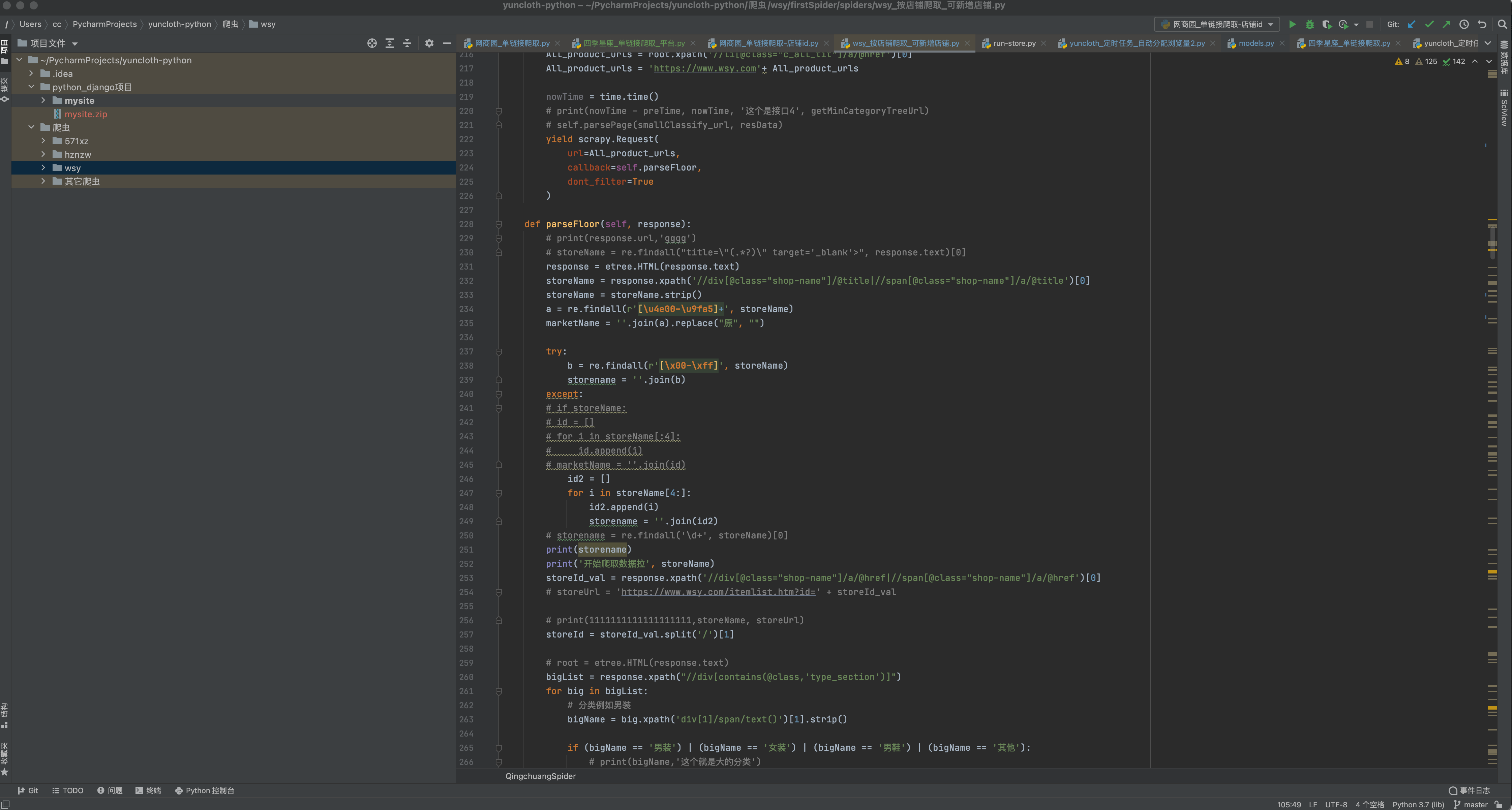Open the TODO tool window
Screen dimensions: 1512x810
pyautogui.click(x=67, y=791)
